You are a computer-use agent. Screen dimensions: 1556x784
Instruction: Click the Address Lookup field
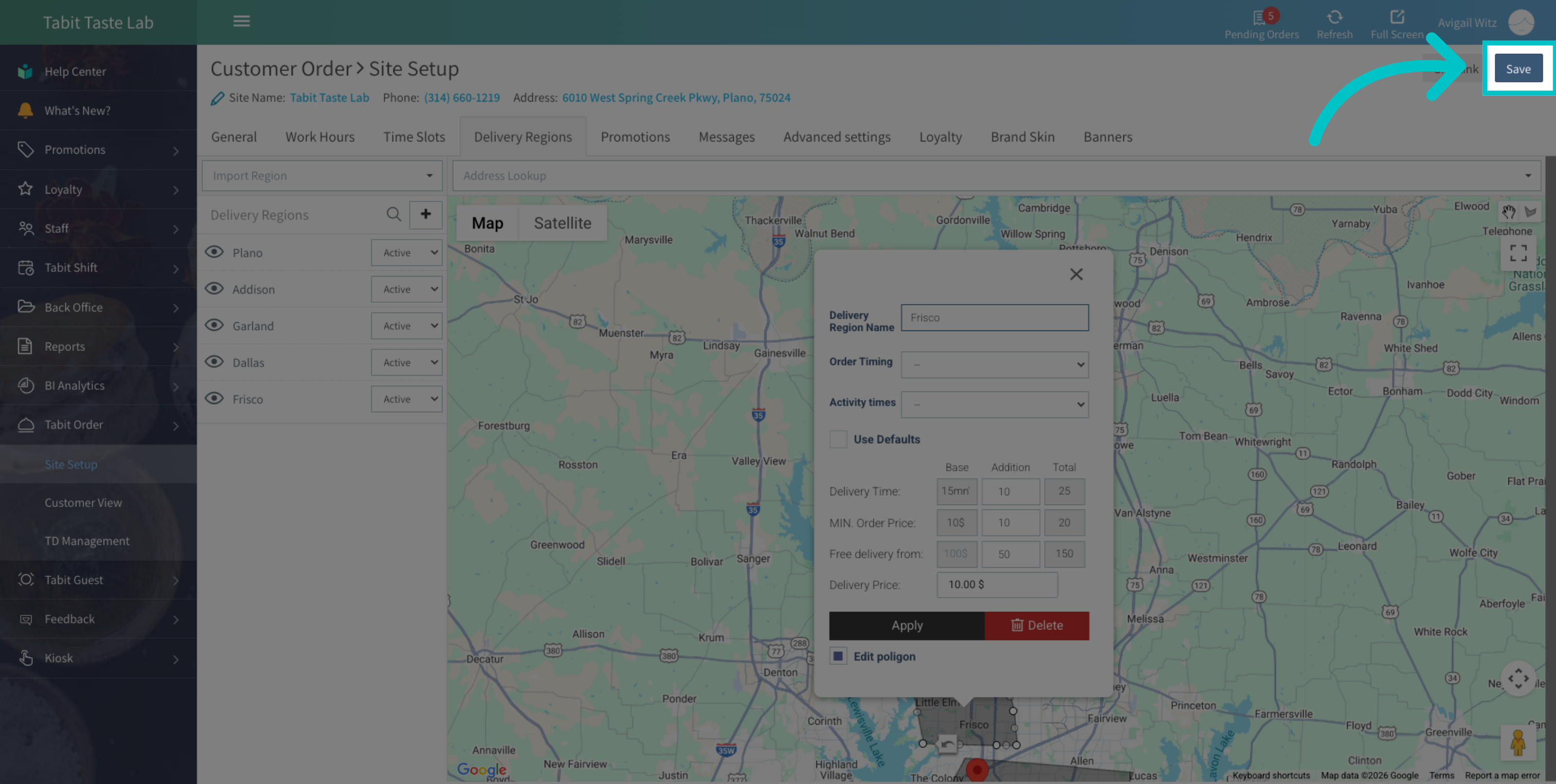click(996, 176)
